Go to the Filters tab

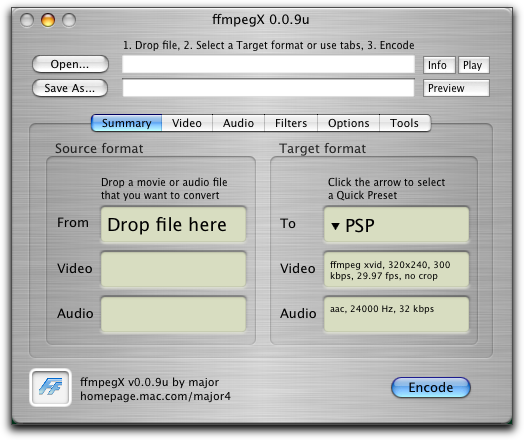point(291,123)
